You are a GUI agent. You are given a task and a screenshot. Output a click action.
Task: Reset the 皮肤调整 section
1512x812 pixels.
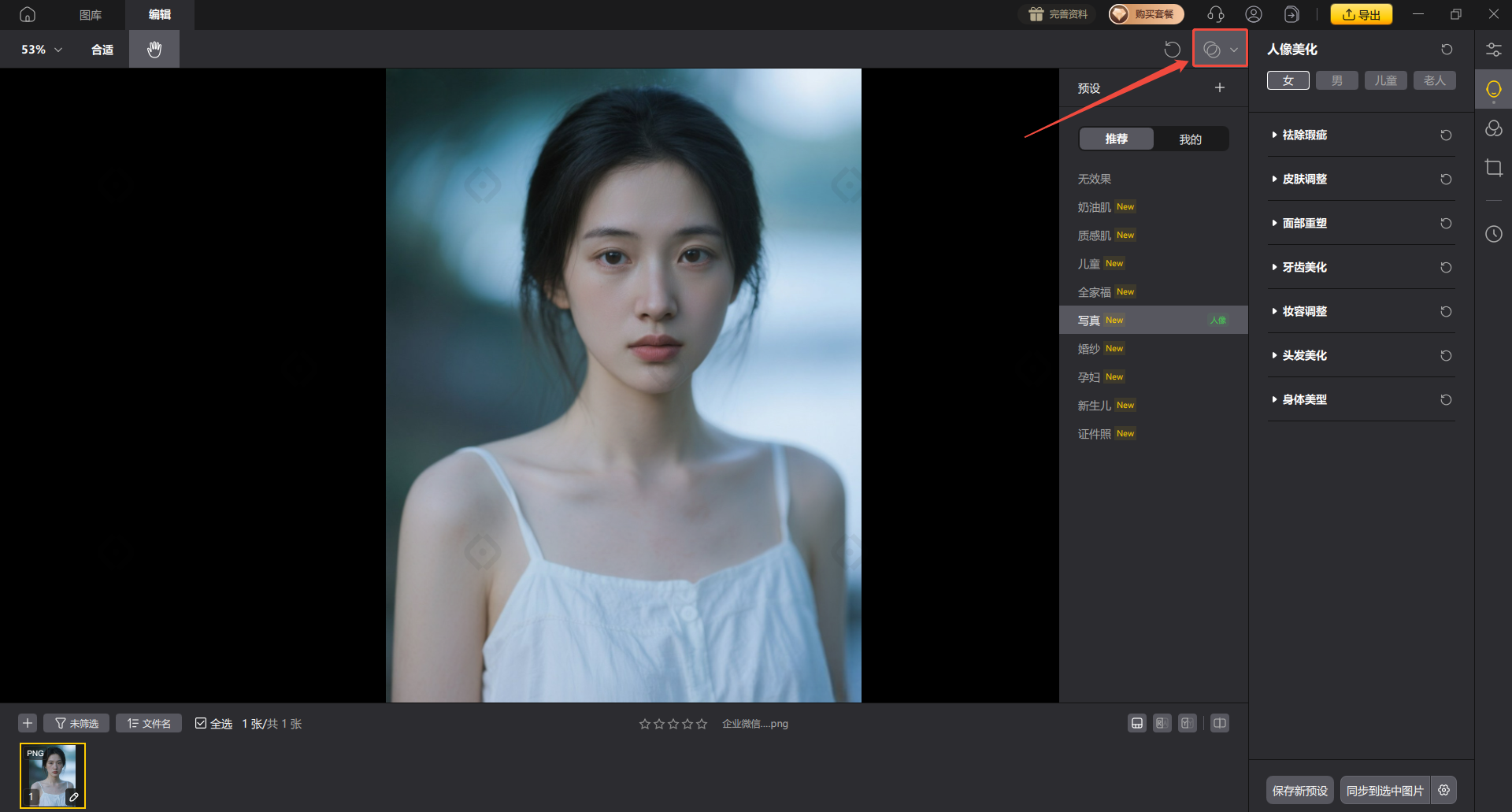click(1446, 180)
